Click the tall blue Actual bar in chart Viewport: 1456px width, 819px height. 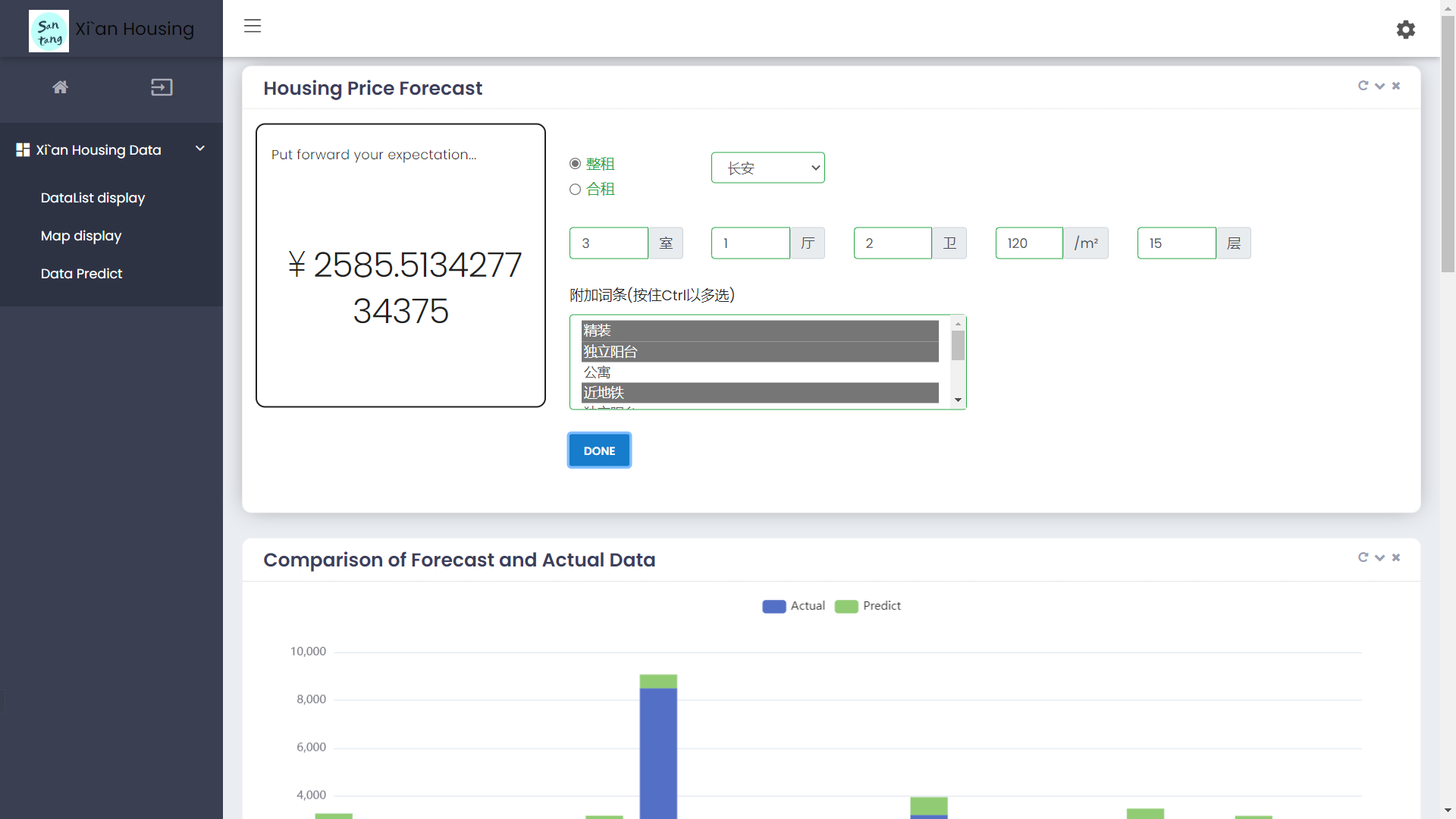click(x=658, y=753)
